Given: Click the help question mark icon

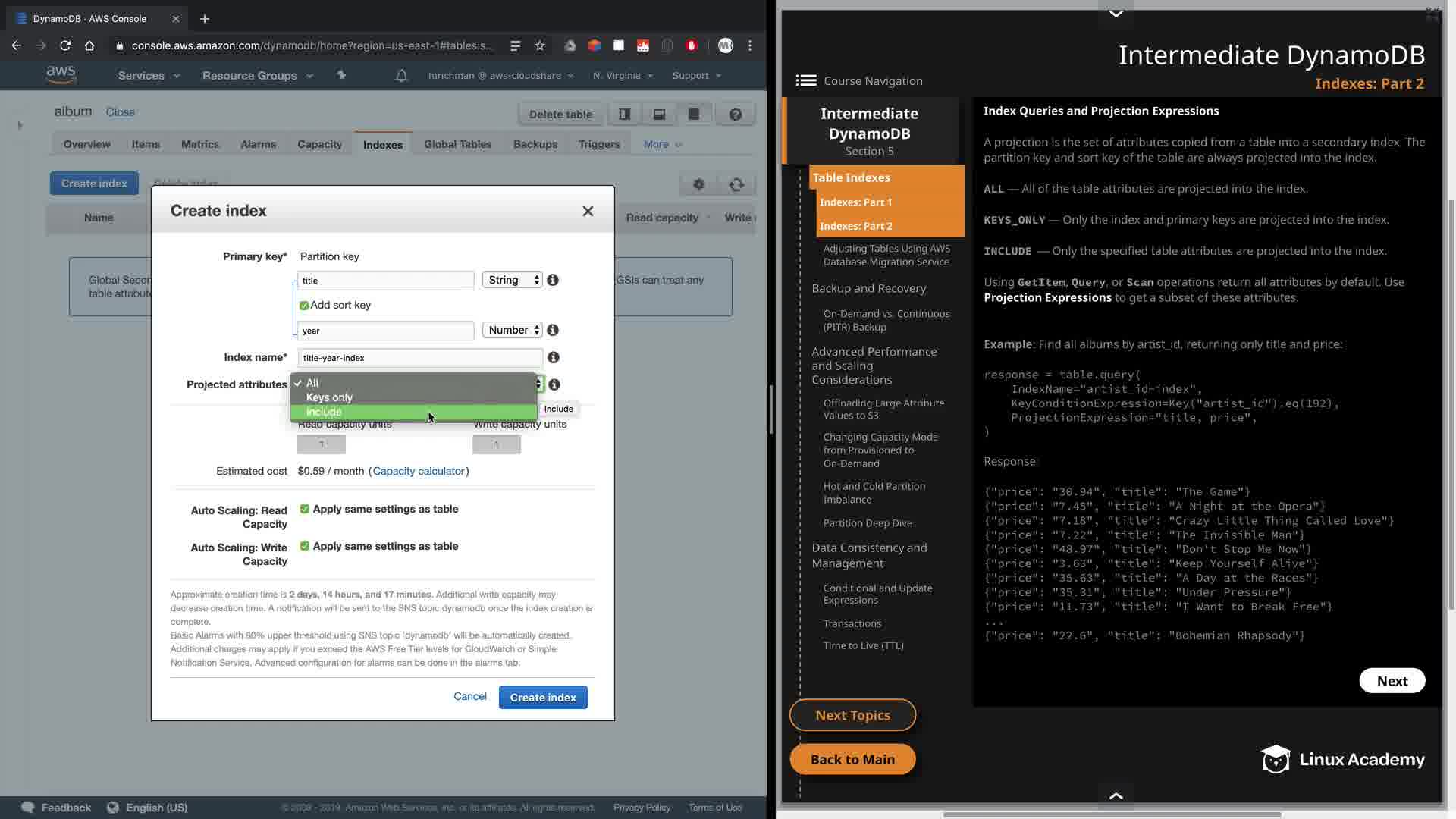Looking at the screenshot, I should (x=735, y=115).
